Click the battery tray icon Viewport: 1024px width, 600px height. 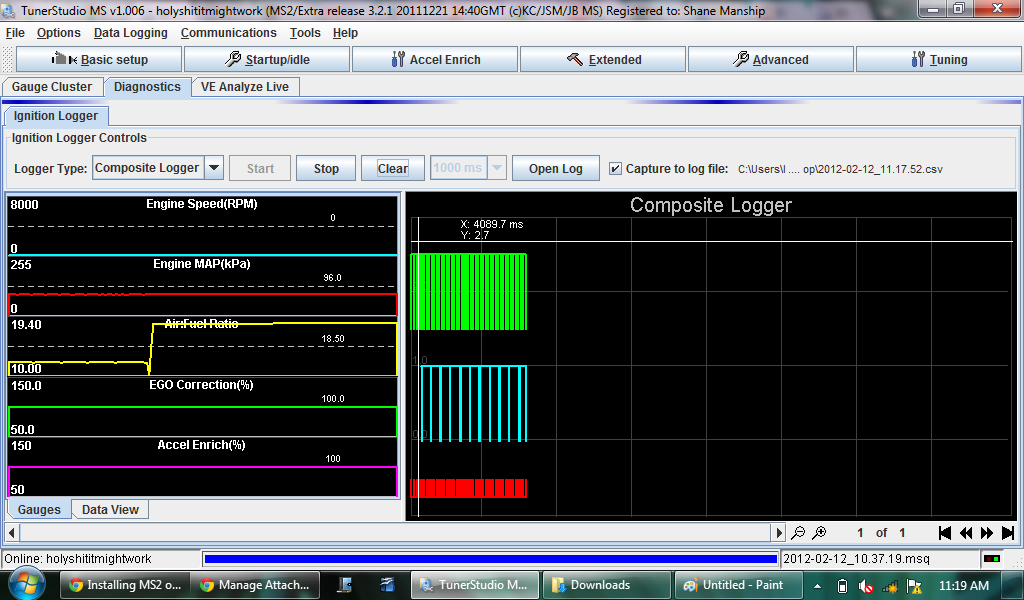[842, 586]
